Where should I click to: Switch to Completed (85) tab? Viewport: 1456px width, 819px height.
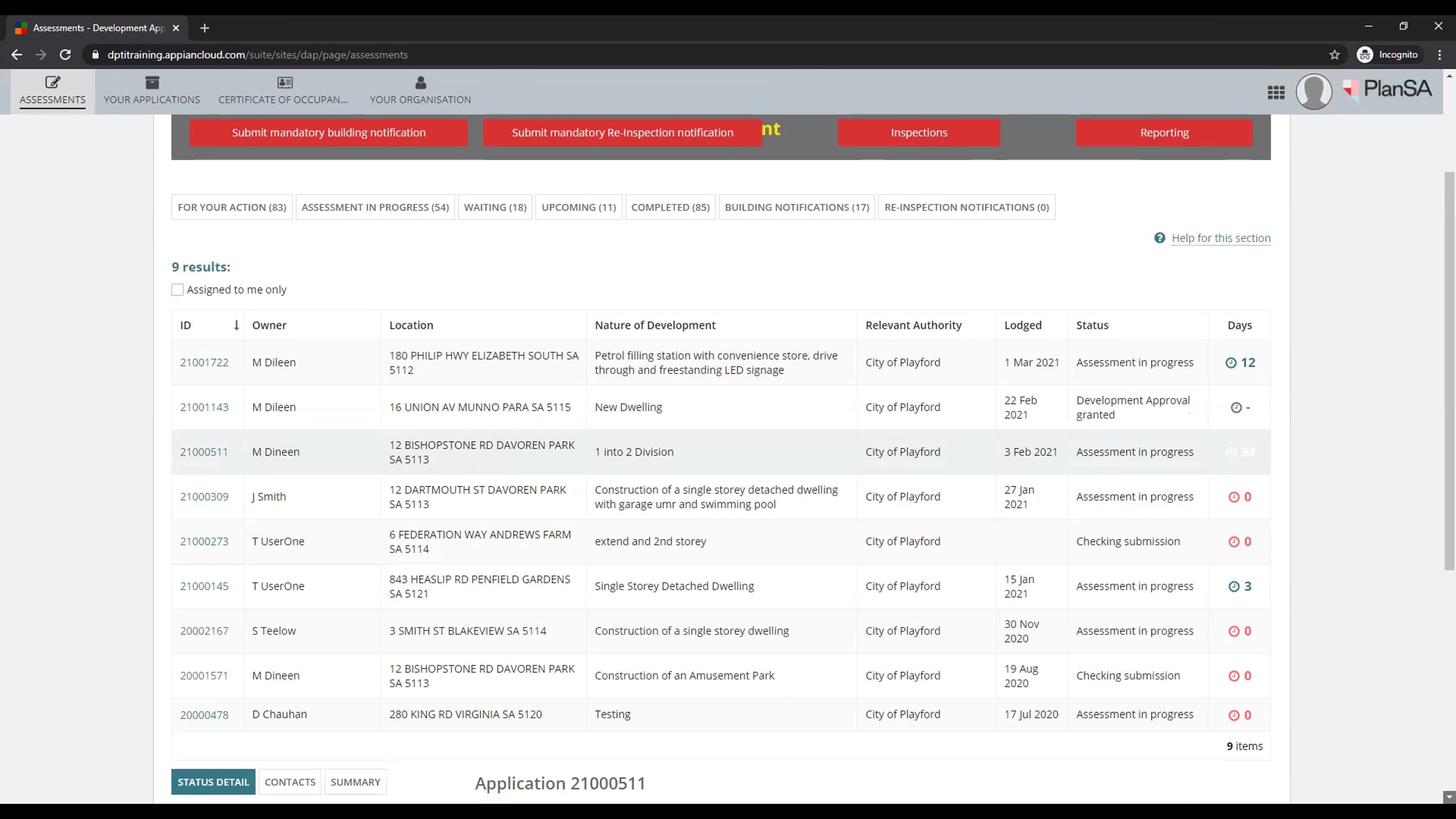click(670, 207)
